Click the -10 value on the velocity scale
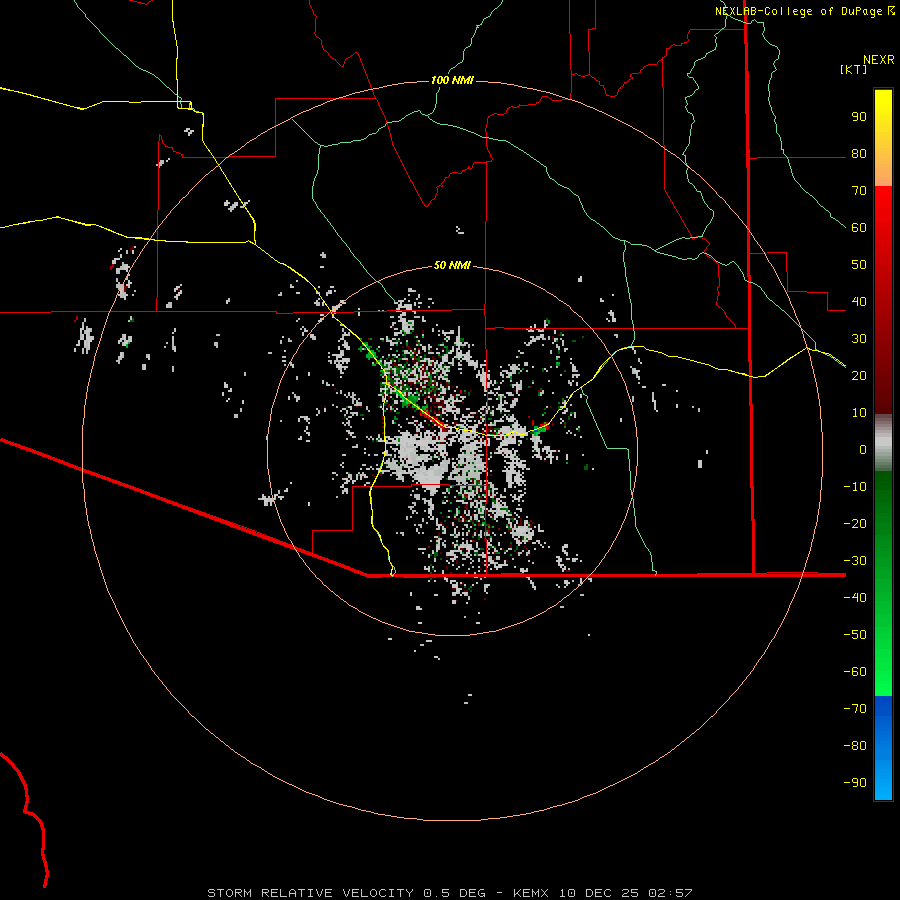 pos(855,487)
